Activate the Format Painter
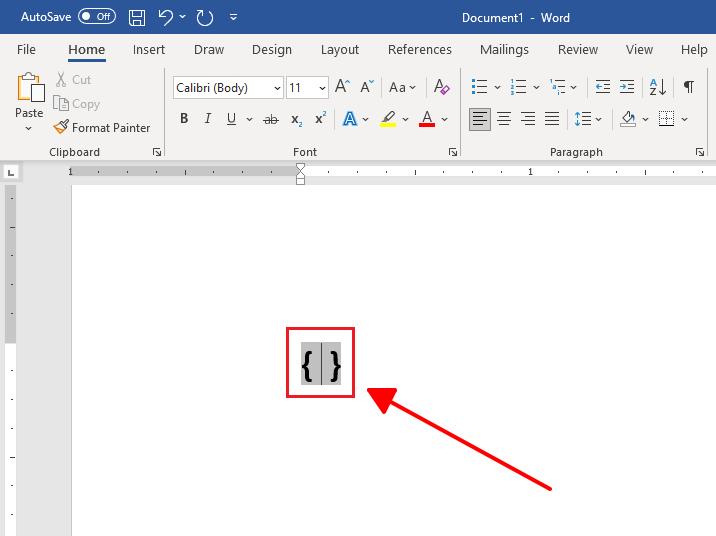716x536 pixels. coord(101,127)
